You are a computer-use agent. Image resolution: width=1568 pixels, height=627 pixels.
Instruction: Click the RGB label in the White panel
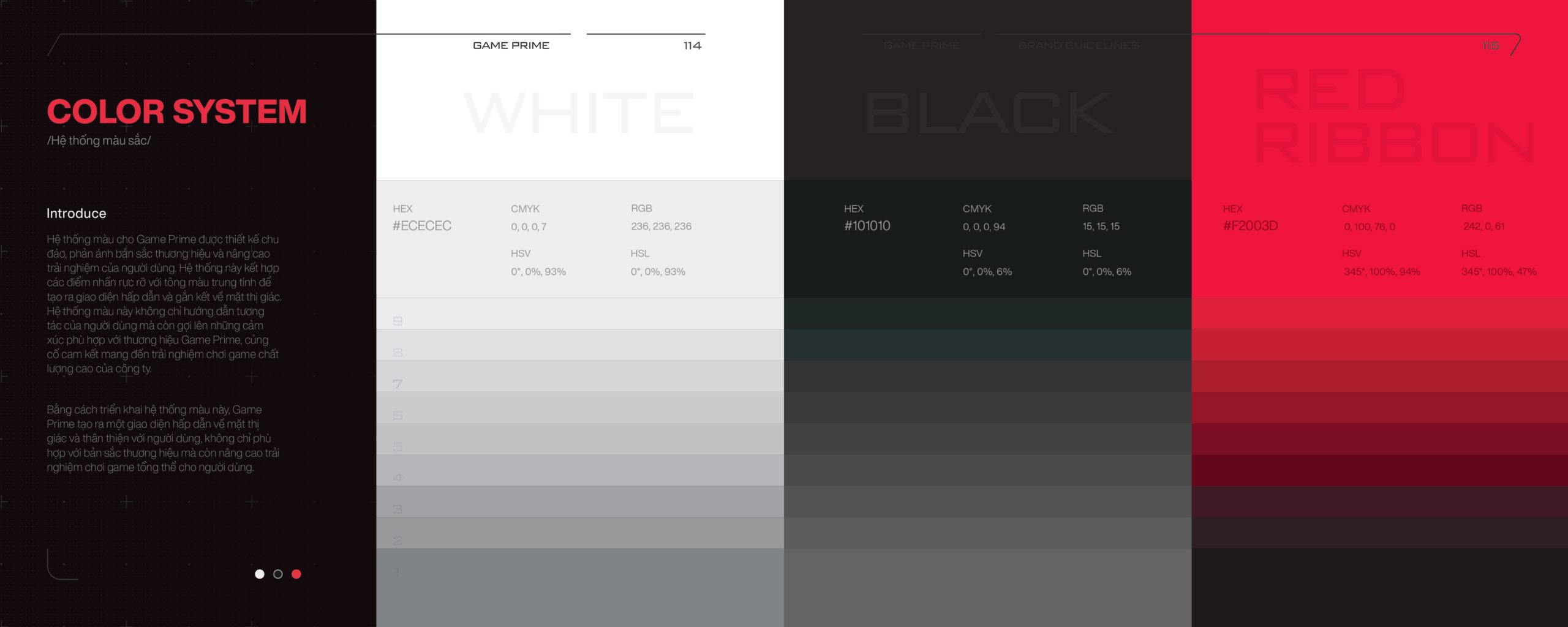[641, 208]
